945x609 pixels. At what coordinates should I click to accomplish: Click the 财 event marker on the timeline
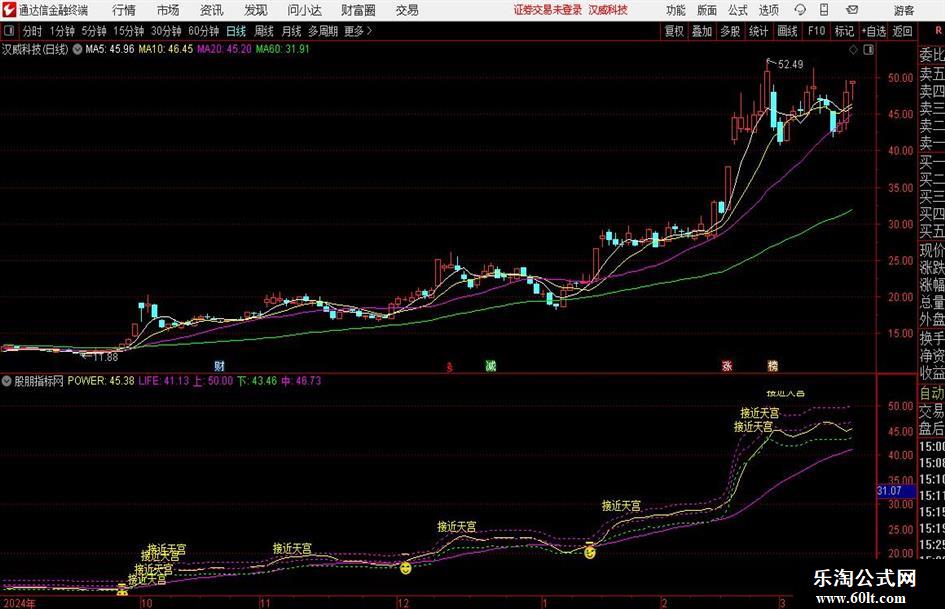coord(219,366)
